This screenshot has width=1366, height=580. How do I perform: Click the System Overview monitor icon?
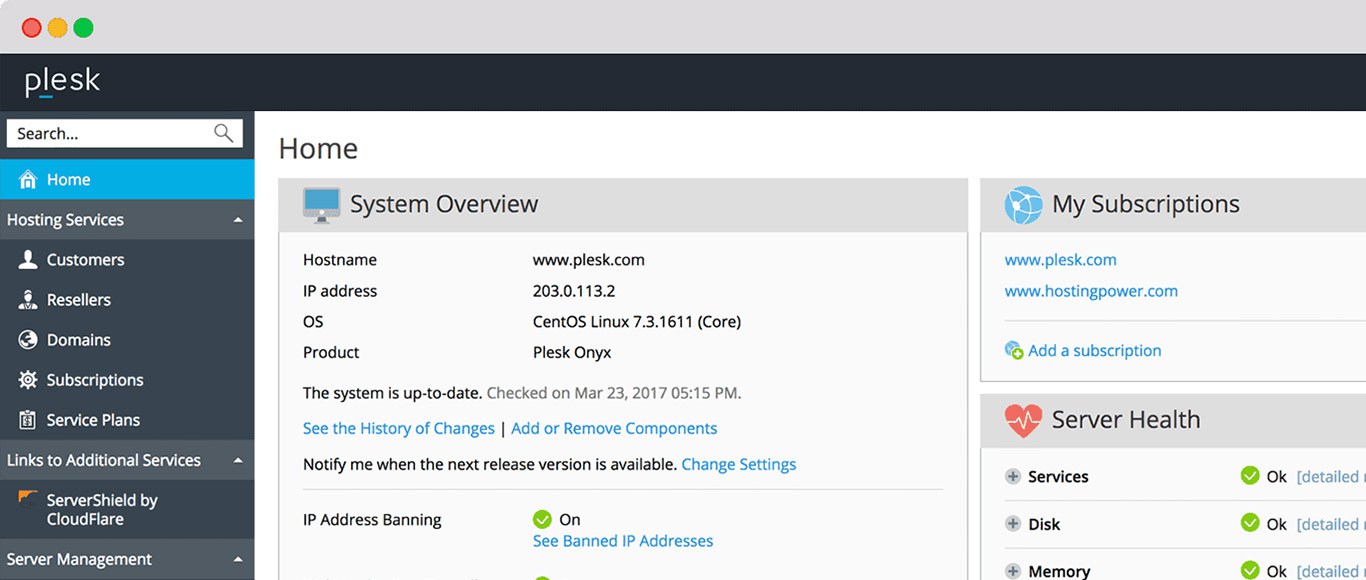tap(322, 204)
